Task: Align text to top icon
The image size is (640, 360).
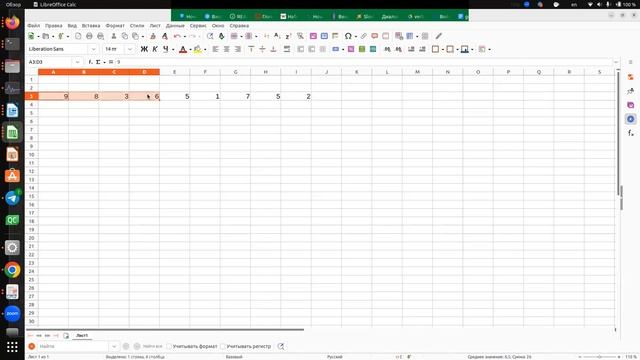Action: (251, 49)
